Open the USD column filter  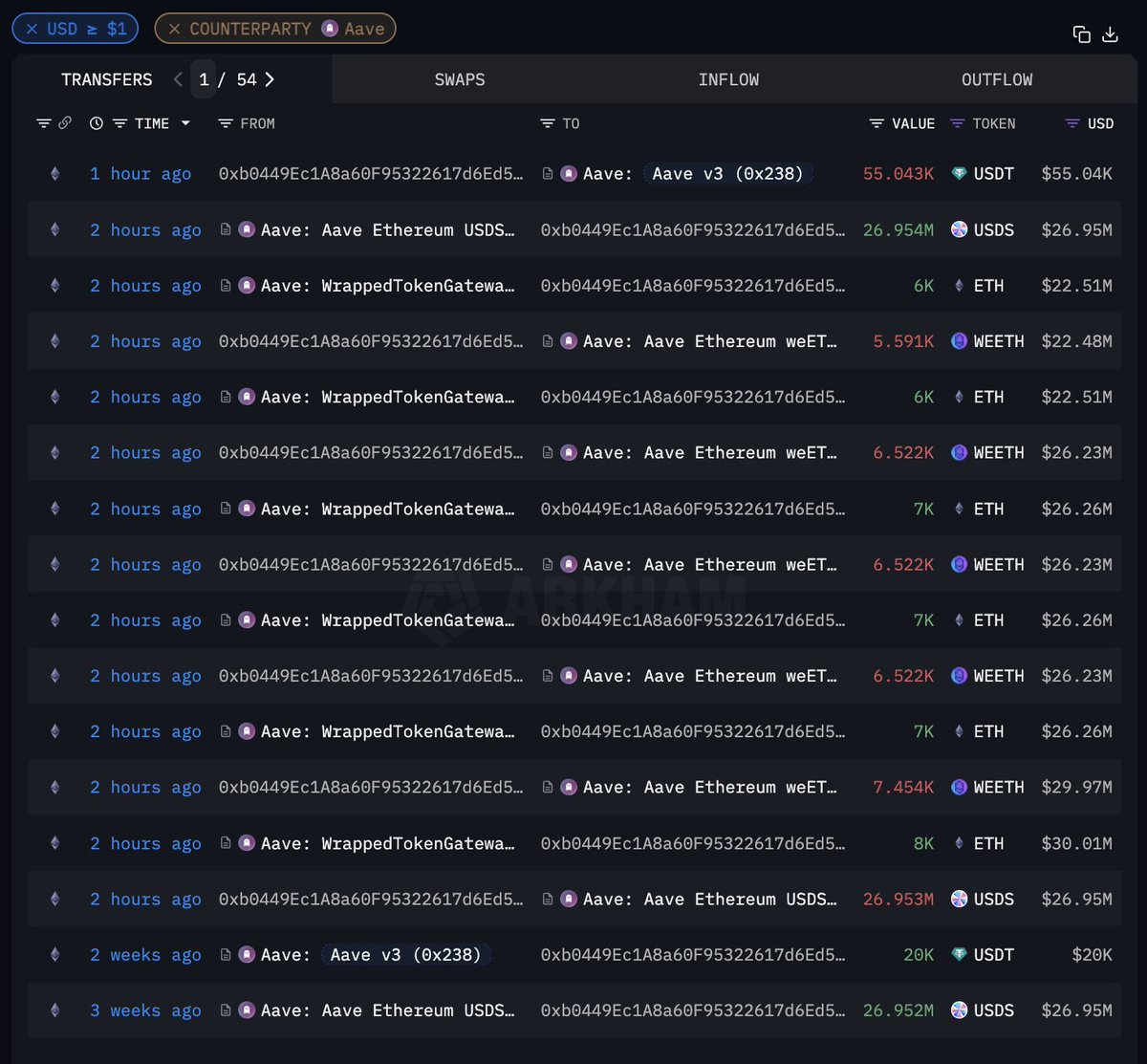[1072, 123]
